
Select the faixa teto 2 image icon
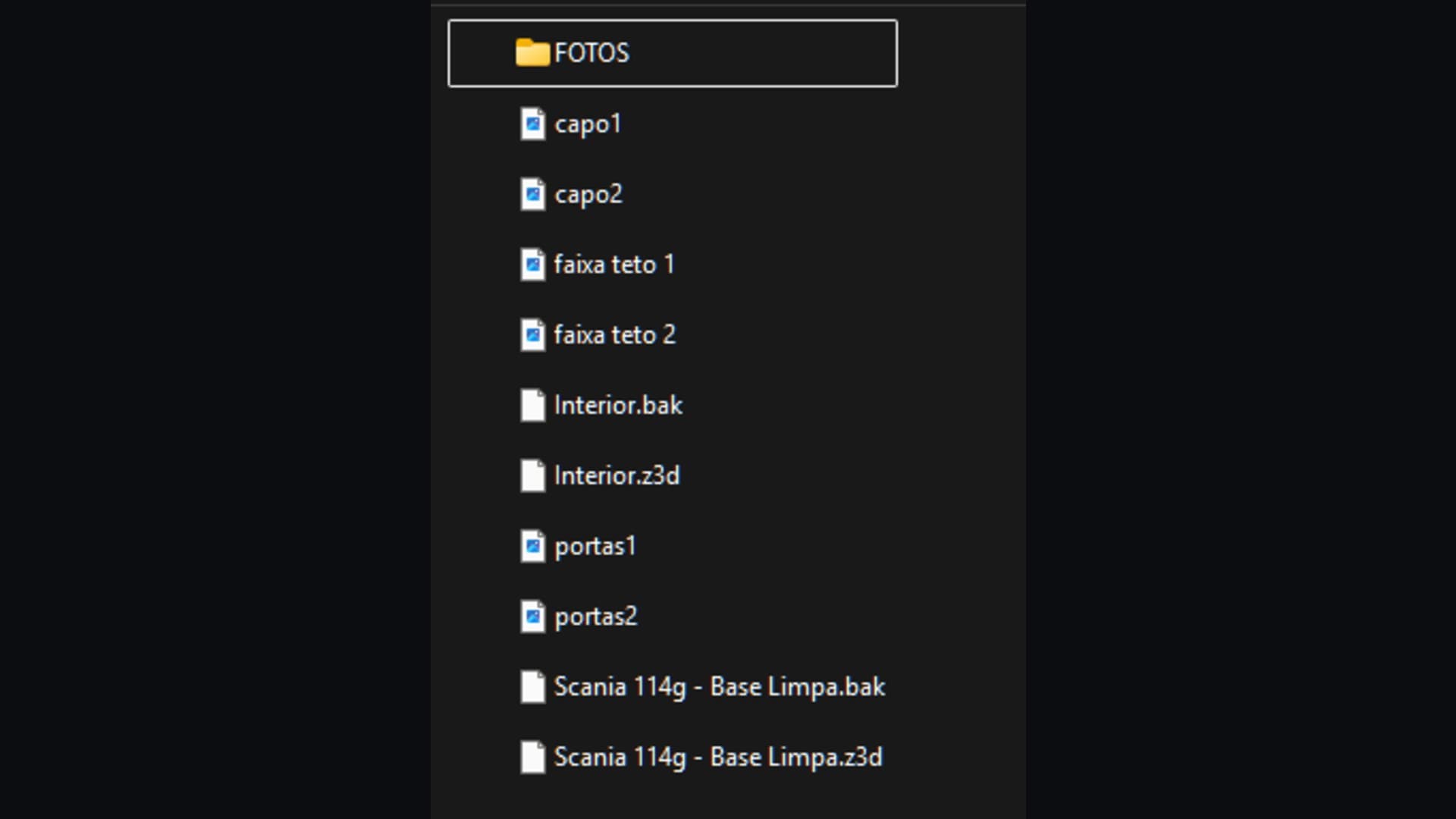coord(532,335)
